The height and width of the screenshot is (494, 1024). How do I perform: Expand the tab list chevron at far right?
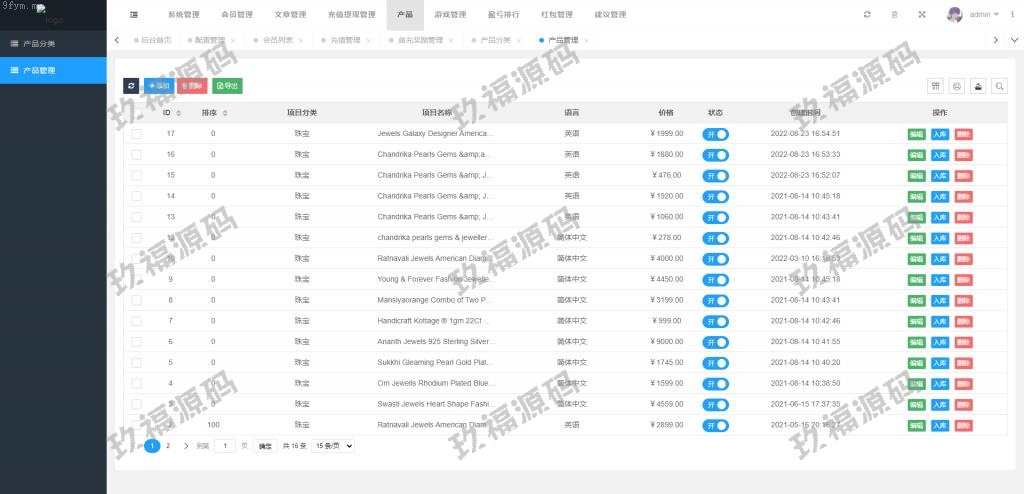point(1014,40)
